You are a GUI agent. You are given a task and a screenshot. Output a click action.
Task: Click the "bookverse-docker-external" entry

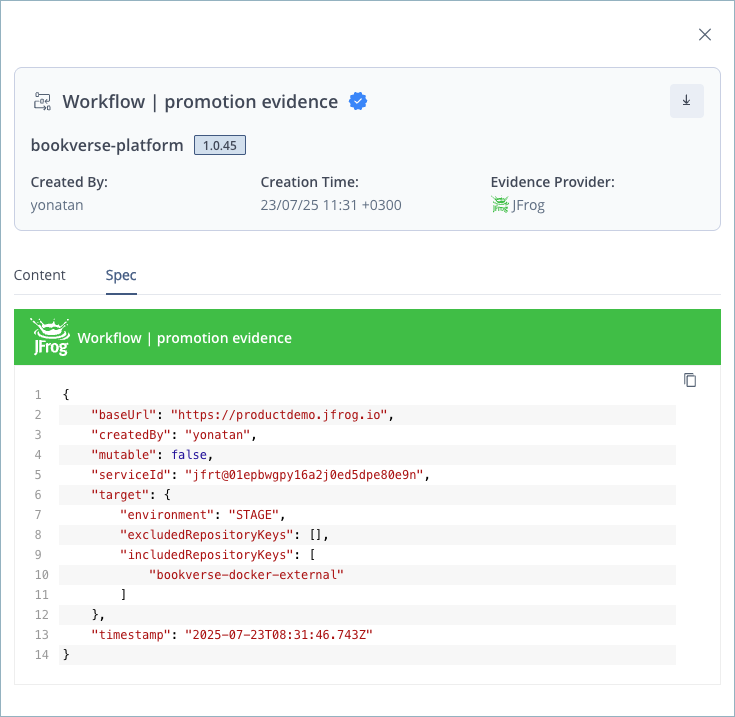coord(246,575)
